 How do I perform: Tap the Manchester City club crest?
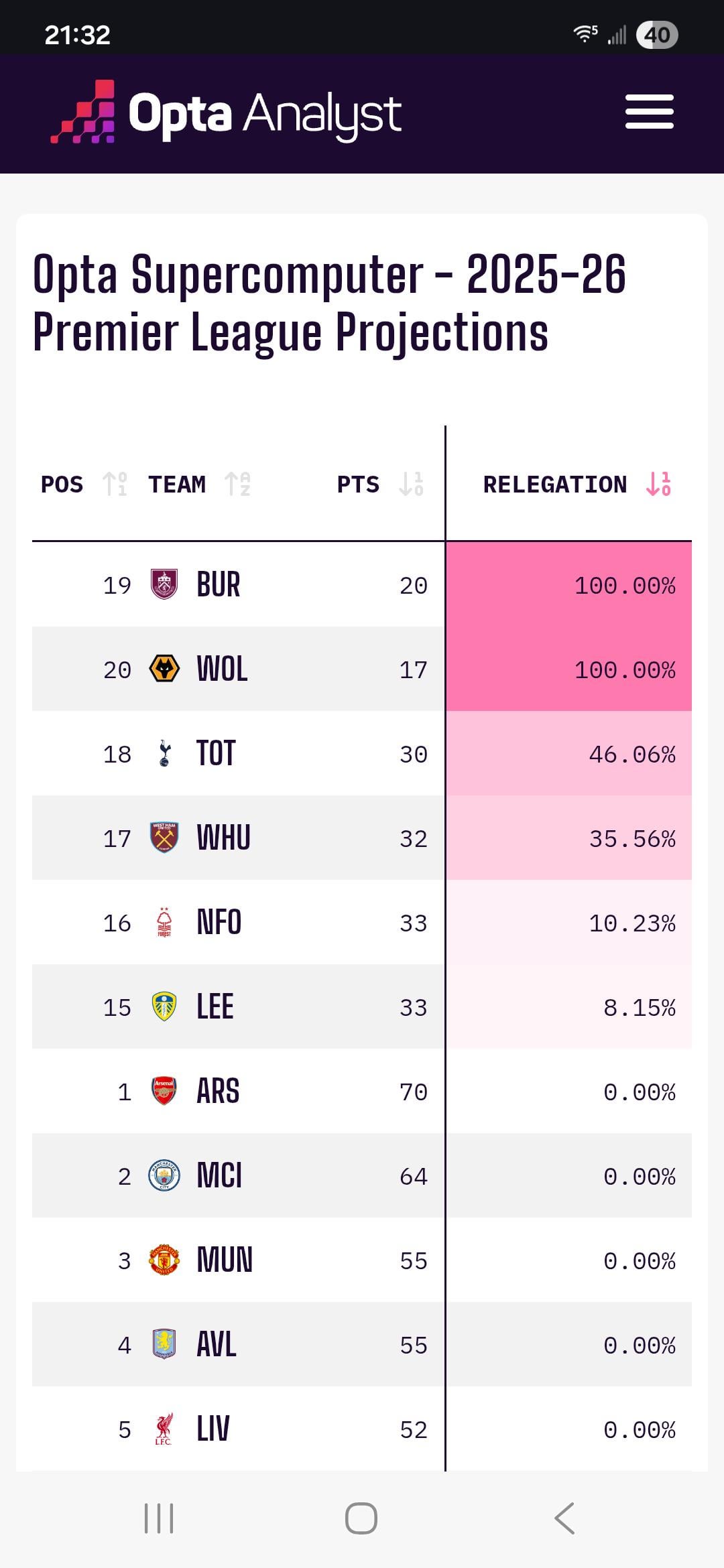(164, 1175)
